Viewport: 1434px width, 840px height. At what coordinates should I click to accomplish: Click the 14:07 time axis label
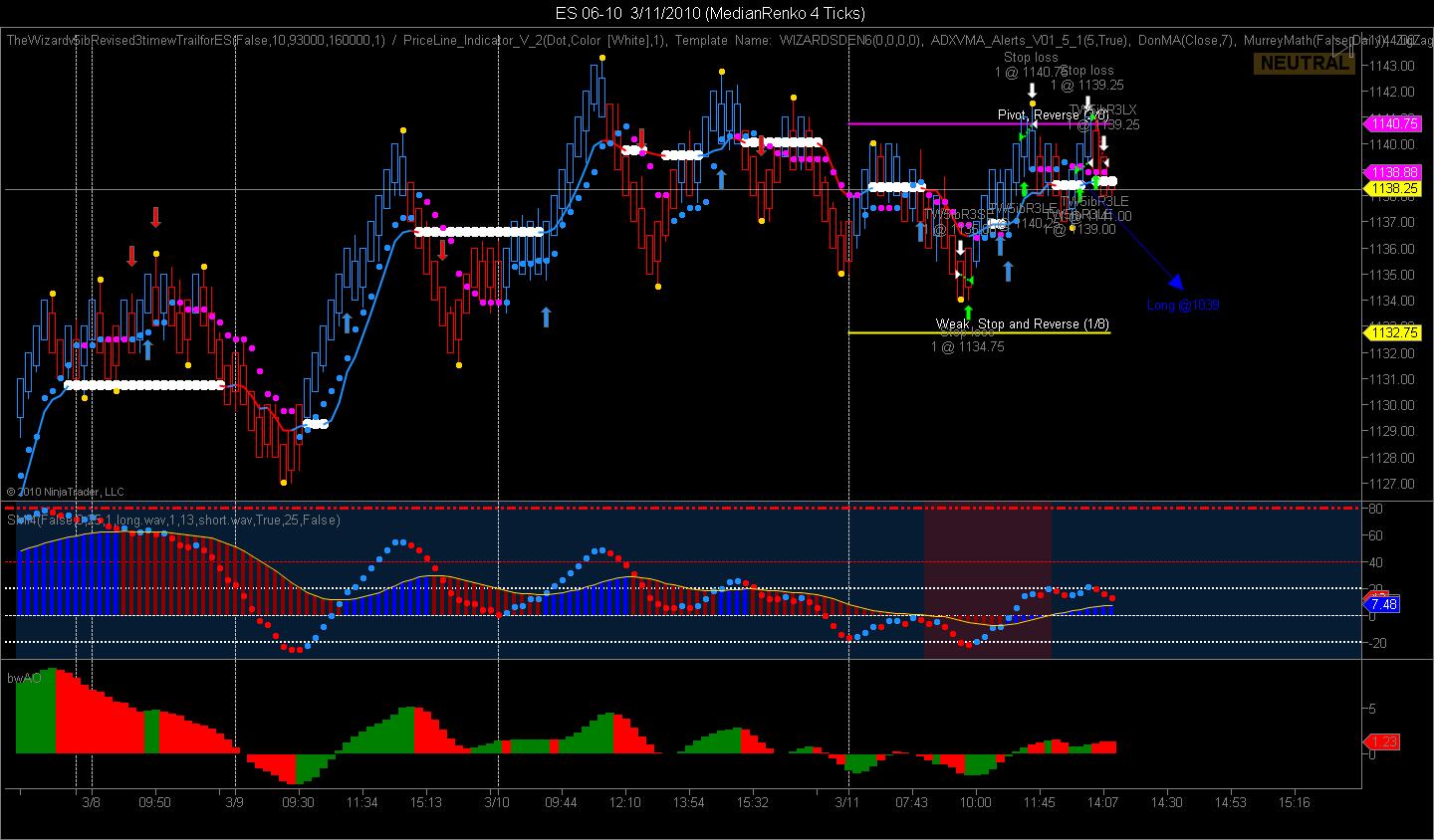(1102, 802)
